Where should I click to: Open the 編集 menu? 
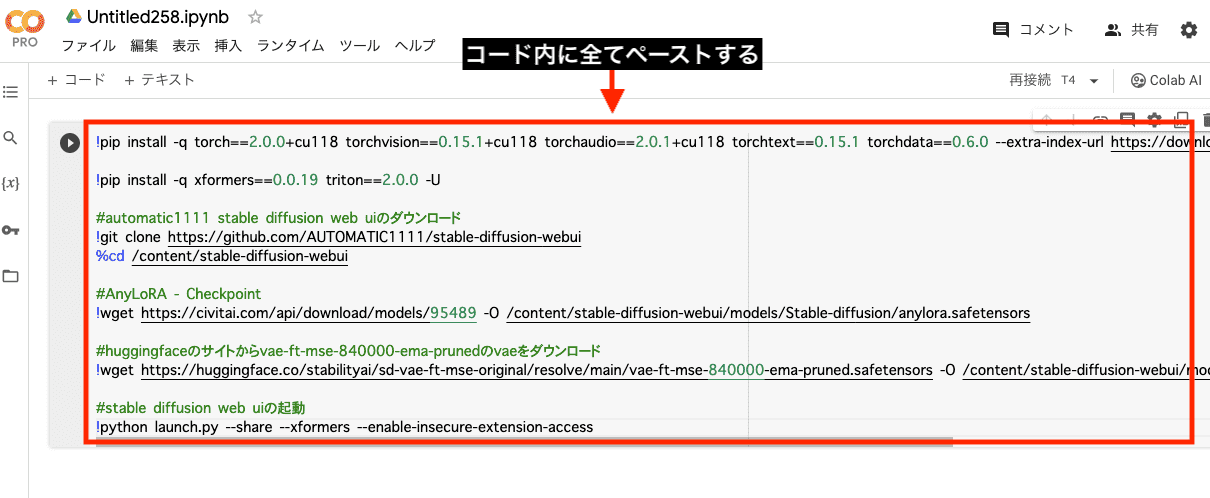(144, 46)
